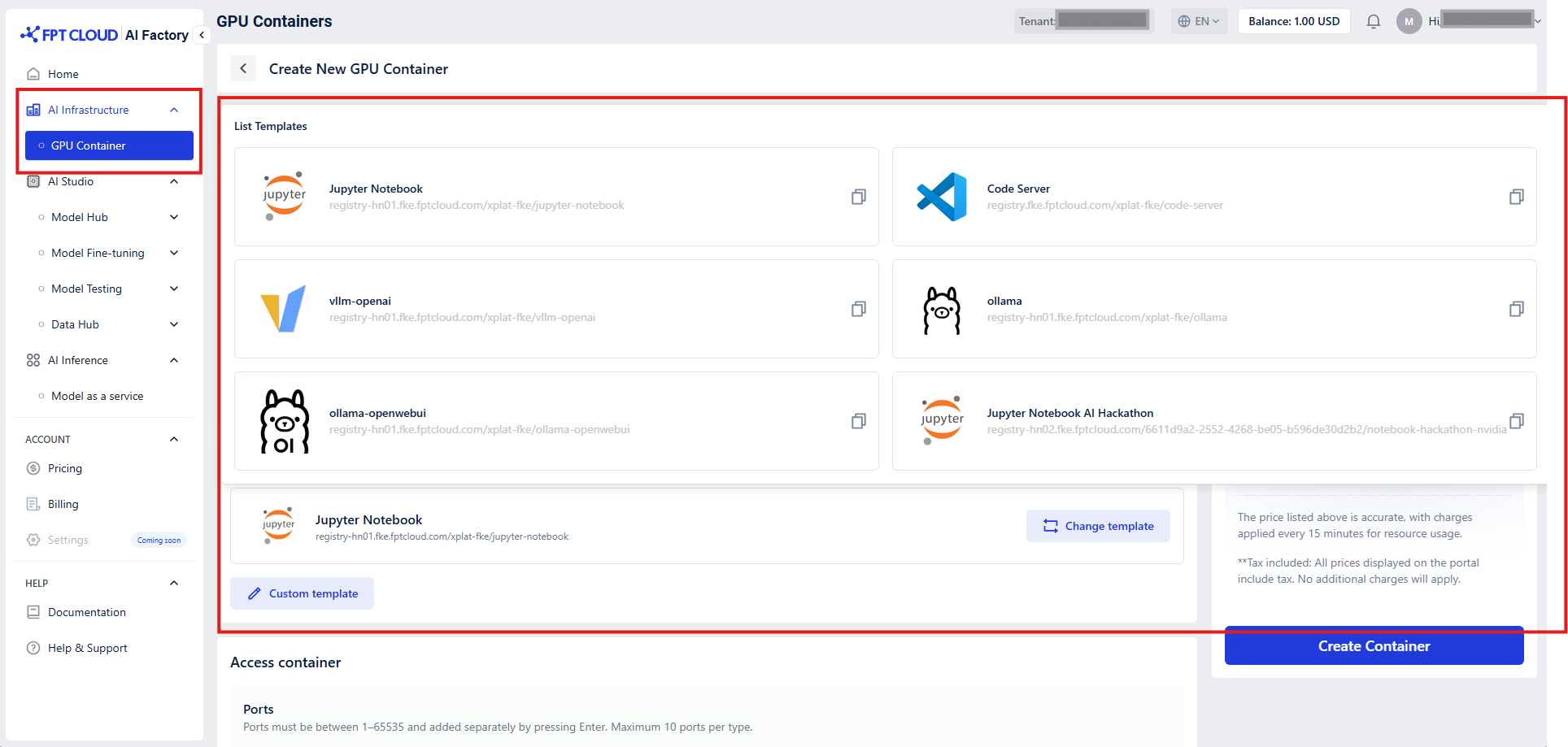Open notifications bell icon
Screen dimensions: 1568x747
pyautogui.click(x=1374, y=21)
